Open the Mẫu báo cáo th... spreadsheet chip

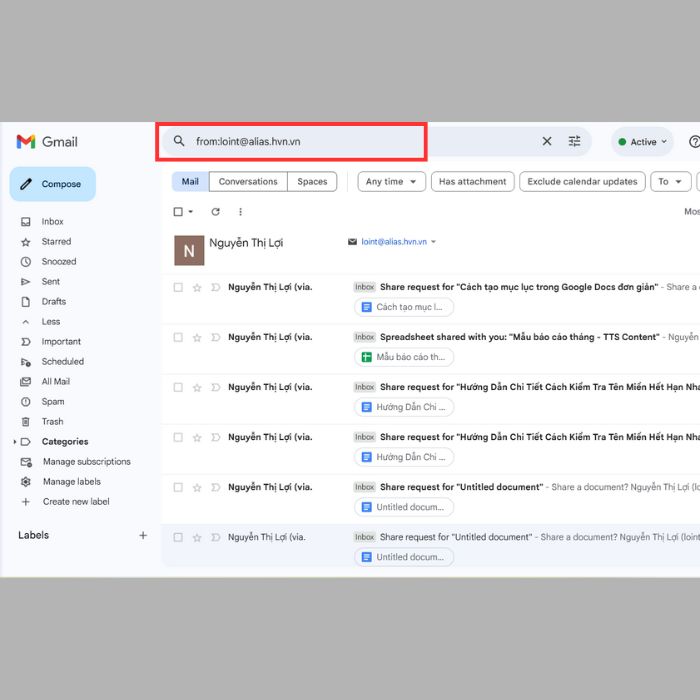404,357
